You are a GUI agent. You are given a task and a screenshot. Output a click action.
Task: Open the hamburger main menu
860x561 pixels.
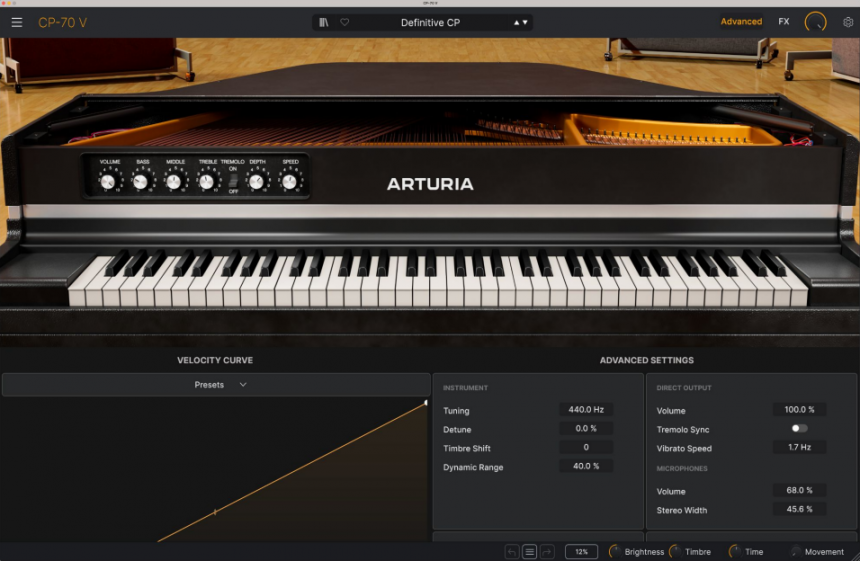click(x=17, y=22)
